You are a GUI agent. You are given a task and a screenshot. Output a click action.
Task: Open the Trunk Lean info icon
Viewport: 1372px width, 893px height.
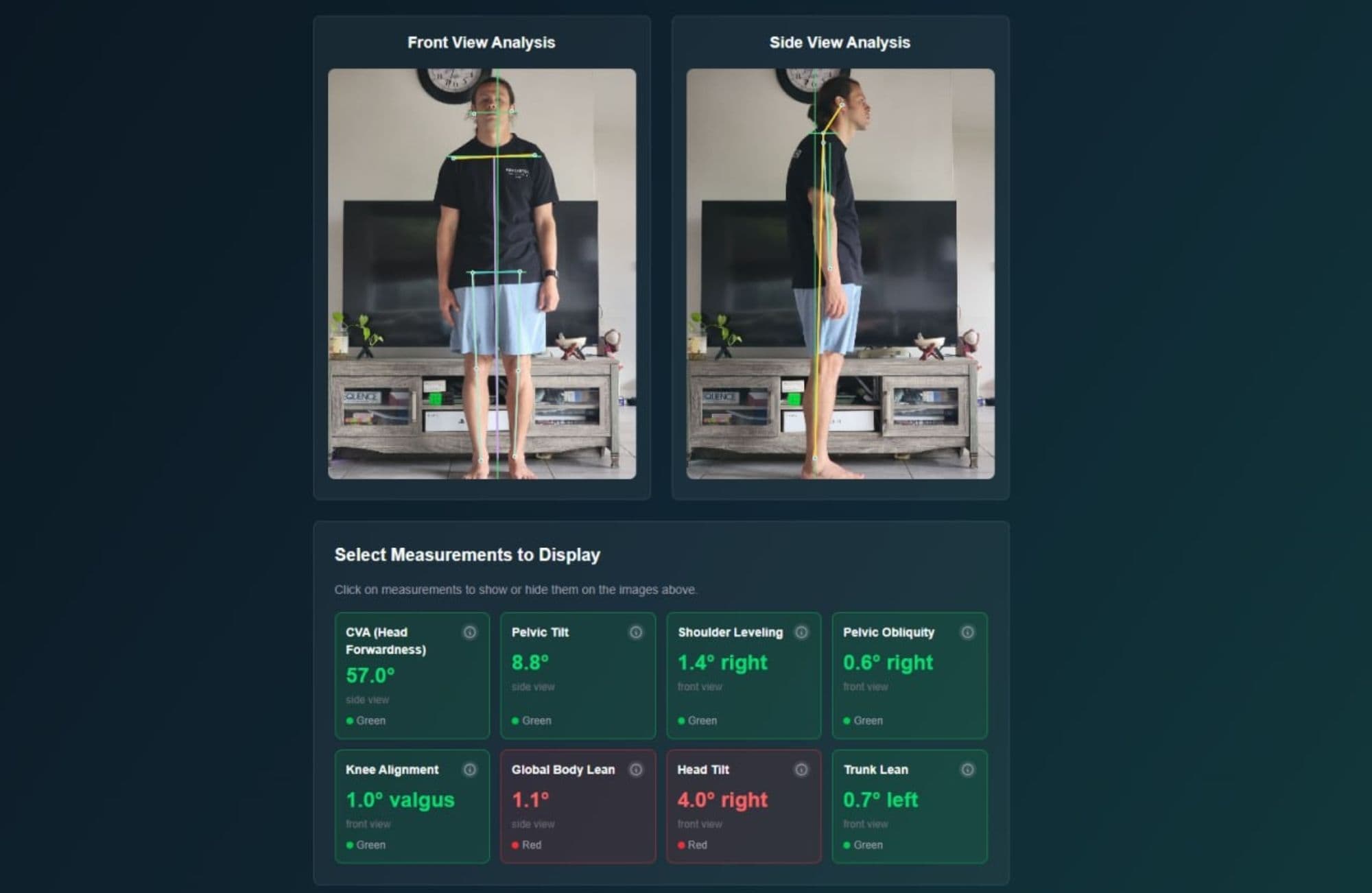click(967, 770)
